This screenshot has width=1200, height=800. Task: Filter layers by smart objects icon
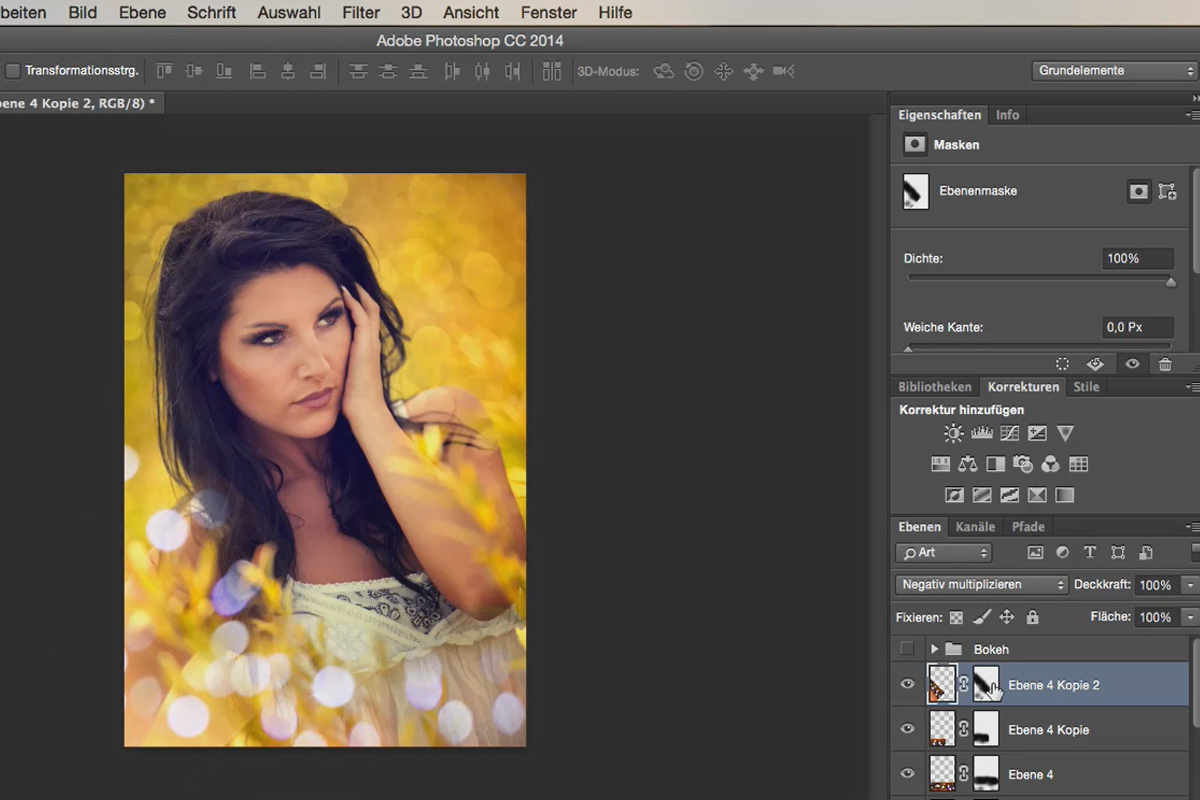[1146, 552]
